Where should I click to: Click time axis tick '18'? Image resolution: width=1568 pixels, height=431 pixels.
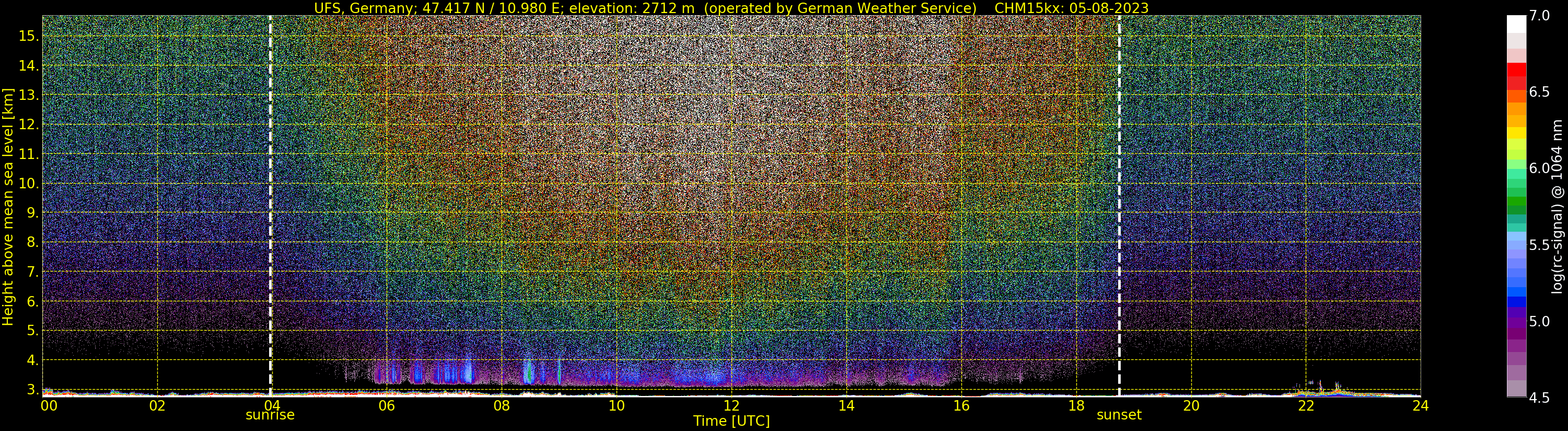coord(1076,405)
